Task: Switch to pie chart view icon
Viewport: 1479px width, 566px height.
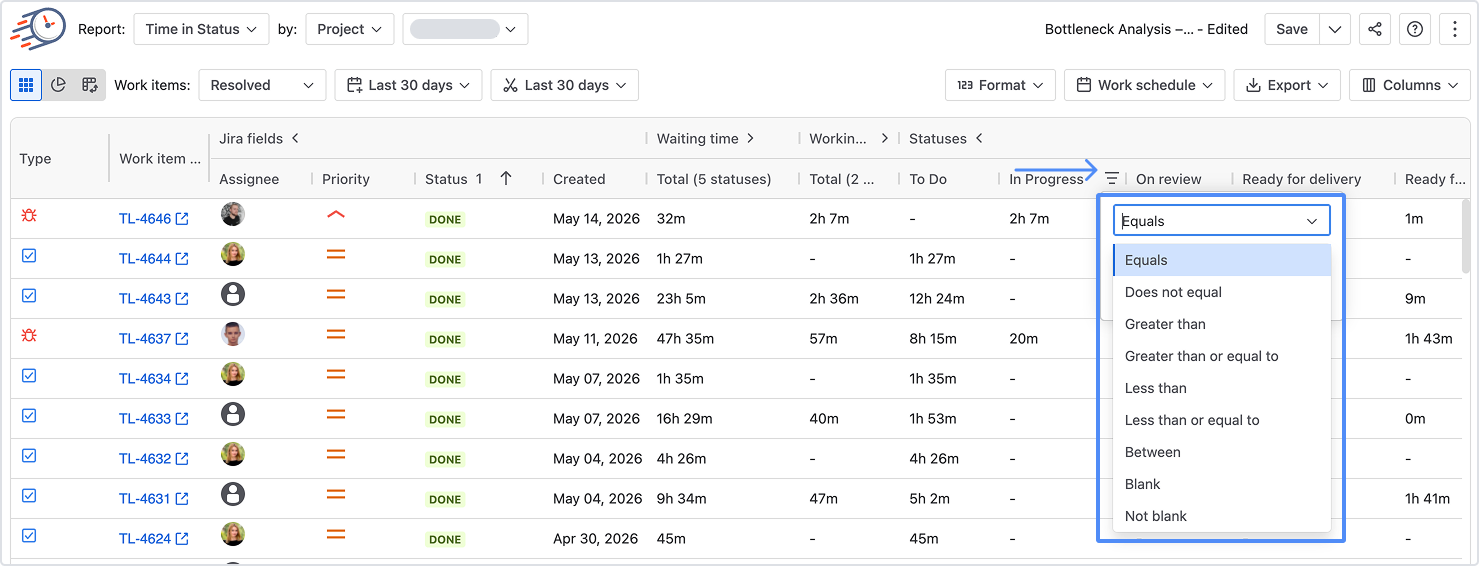Action: pyautogui.click(x=58, y=85)
